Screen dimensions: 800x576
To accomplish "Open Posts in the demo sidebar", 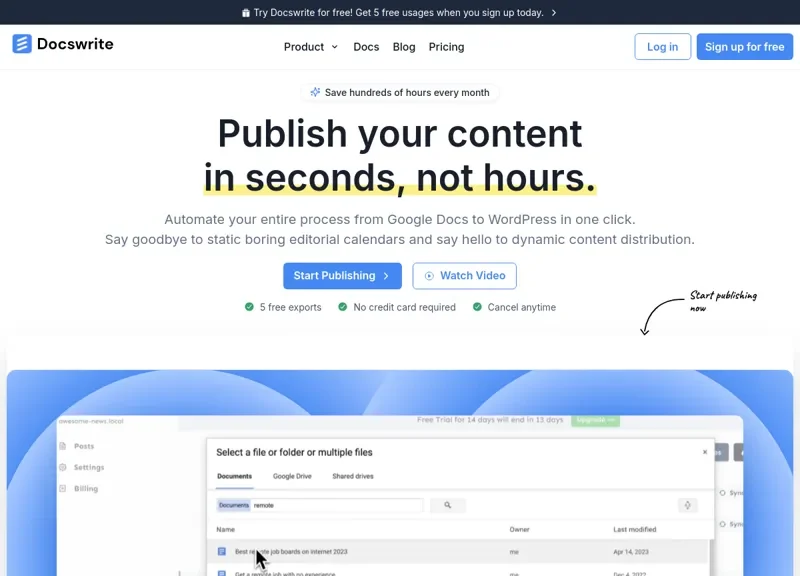I will (x=84, y=446).
